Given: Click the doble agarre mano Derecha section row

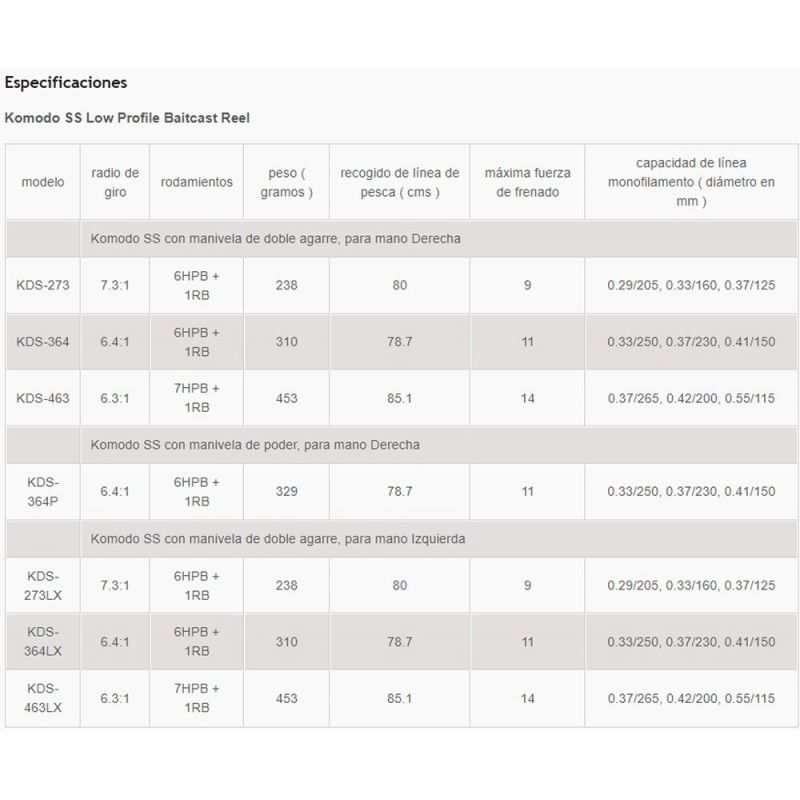Looking at the screenshot, I should [x=275, y=239].
